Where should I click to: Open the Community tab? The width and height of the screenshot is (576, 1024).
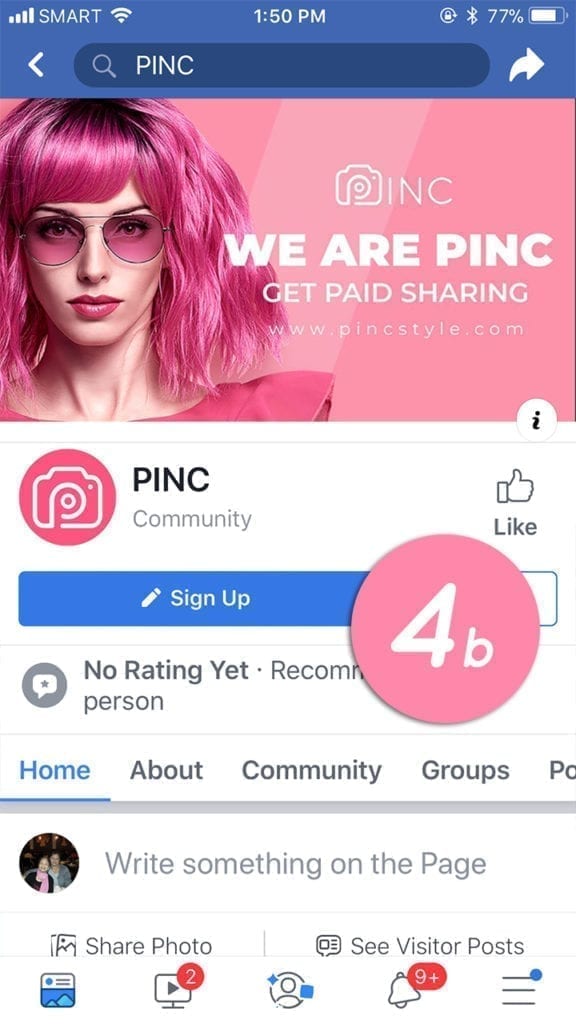[x=312, y=771]
